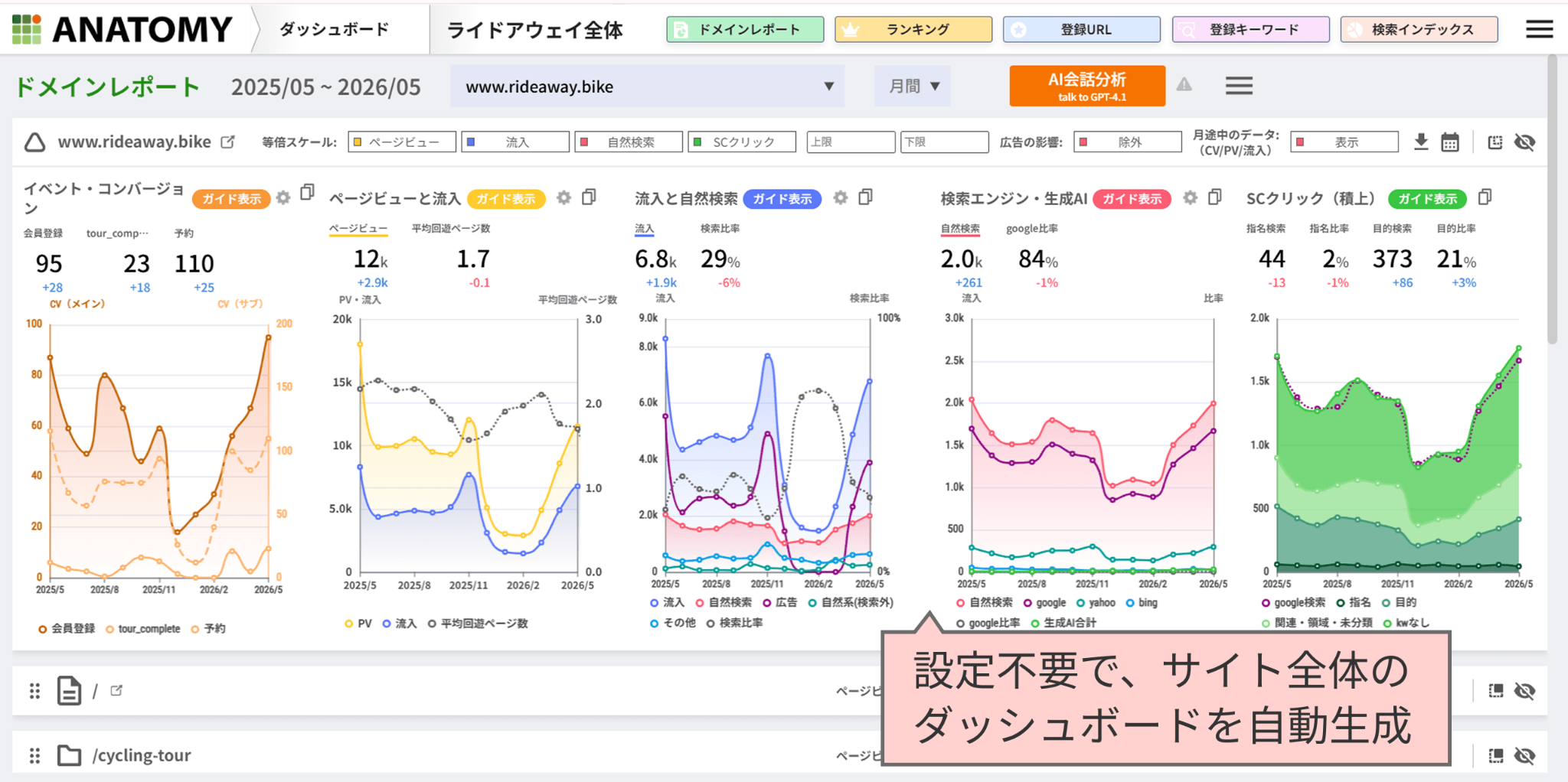The width and height of the screenshot is (1568, 782).
Task: Toggle 検索比率 legend in 流入と自然検索
Action: [734, 623]
